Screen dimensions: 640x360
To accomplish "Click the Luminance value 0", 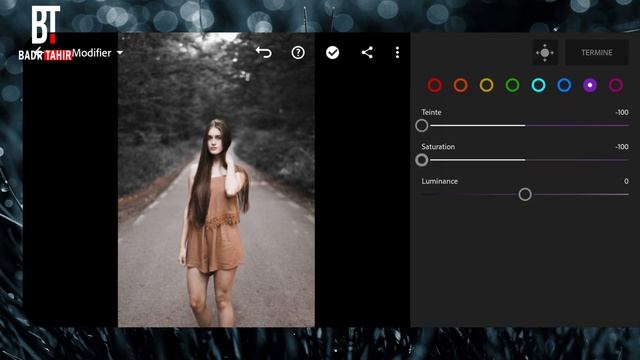I will [x=626, y=181].
